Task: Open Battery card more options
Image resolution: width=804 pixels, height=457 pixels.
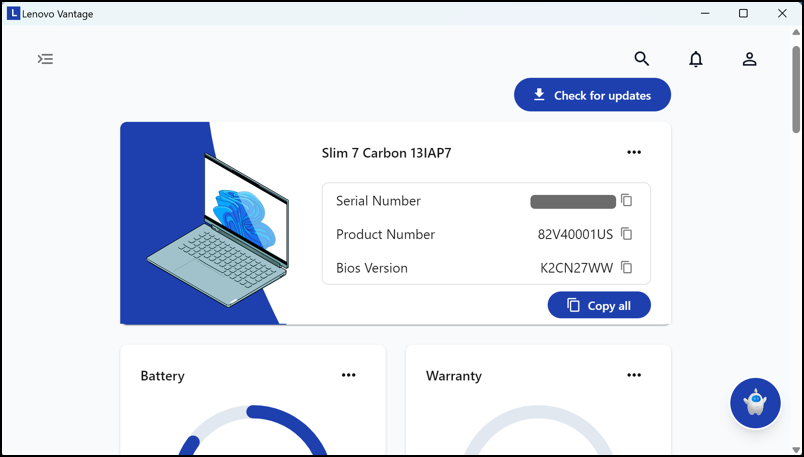Action: [x=349, y=375]
